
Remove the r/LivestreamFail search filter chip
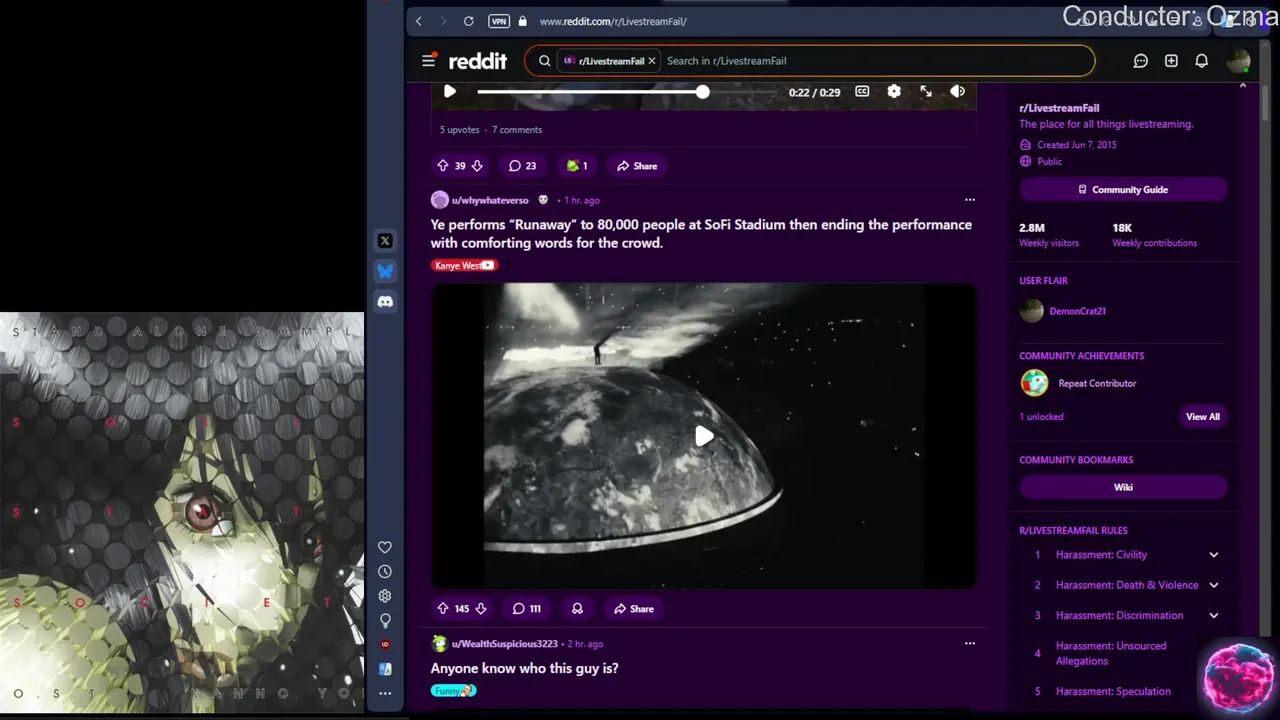coord(652,61)
